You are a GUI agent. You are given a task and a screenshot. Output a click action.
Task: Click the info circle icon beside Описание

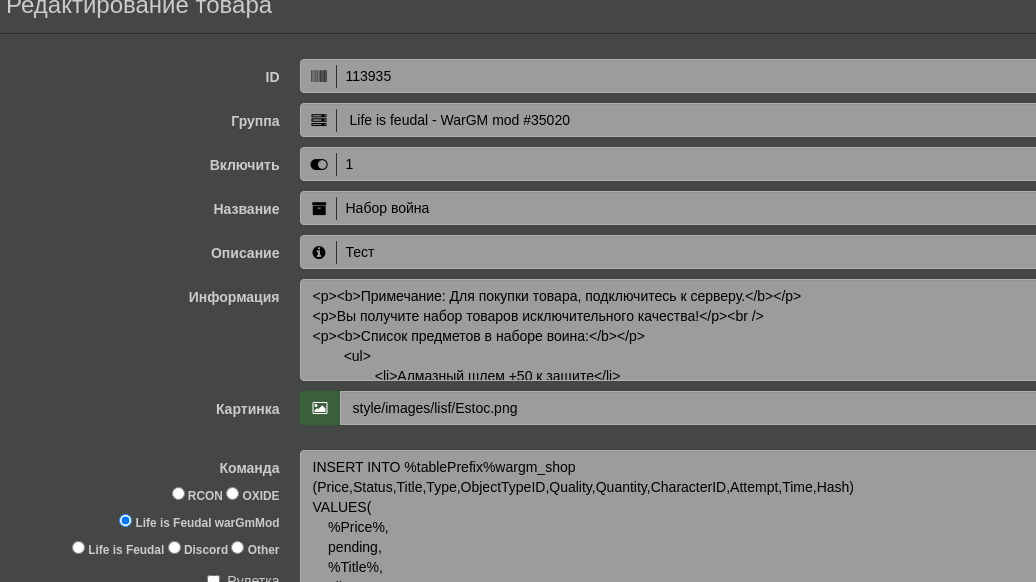(319, 253)
